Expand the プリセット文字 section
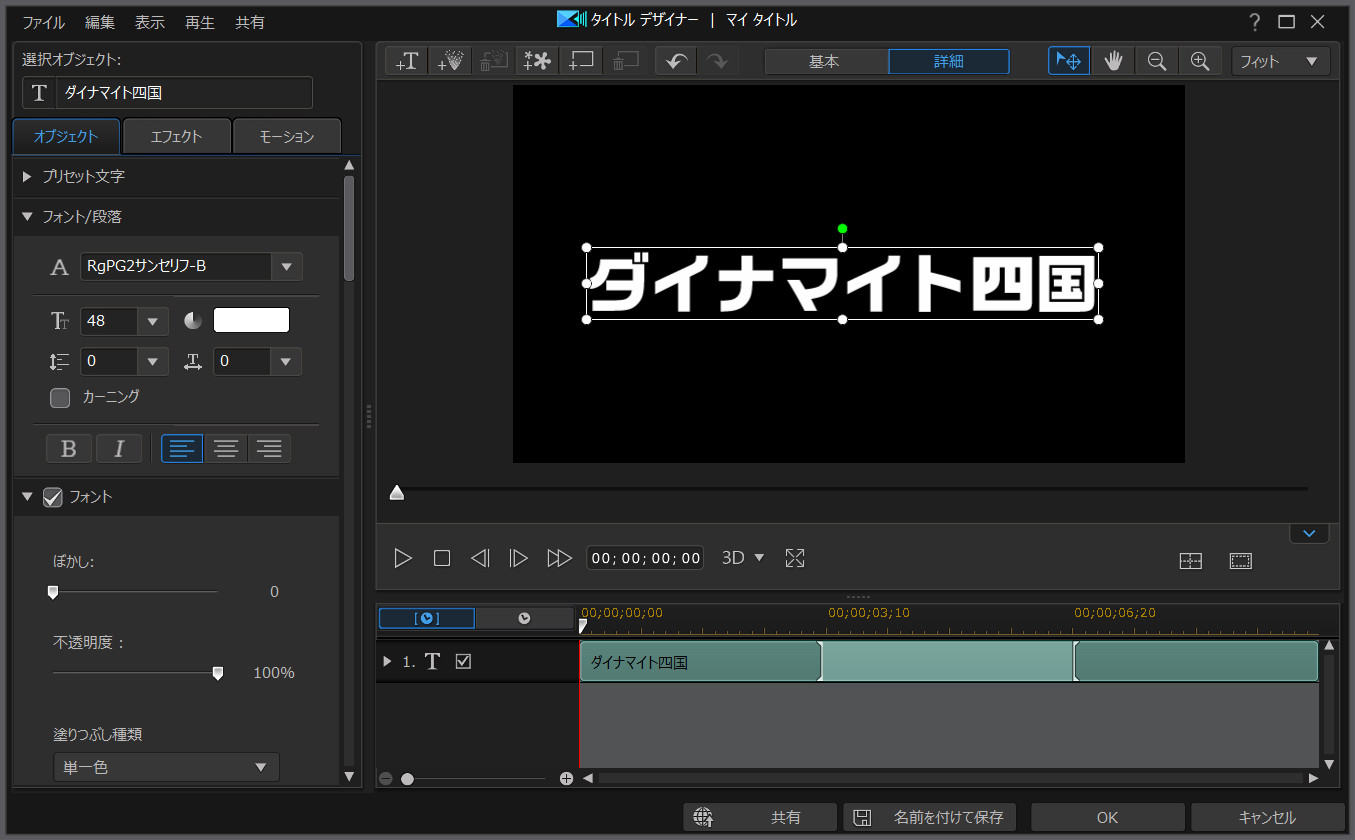This screenshot has width=1355, height=840. pyautogui.click(x=28, y=176)
